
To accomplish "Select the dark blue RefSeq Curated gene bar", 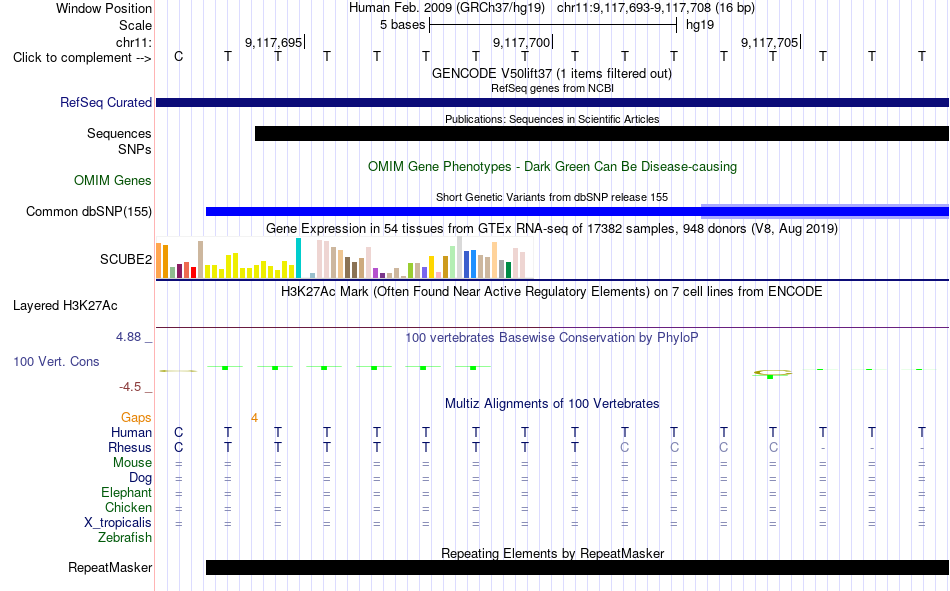I will (x=552, y=102).
